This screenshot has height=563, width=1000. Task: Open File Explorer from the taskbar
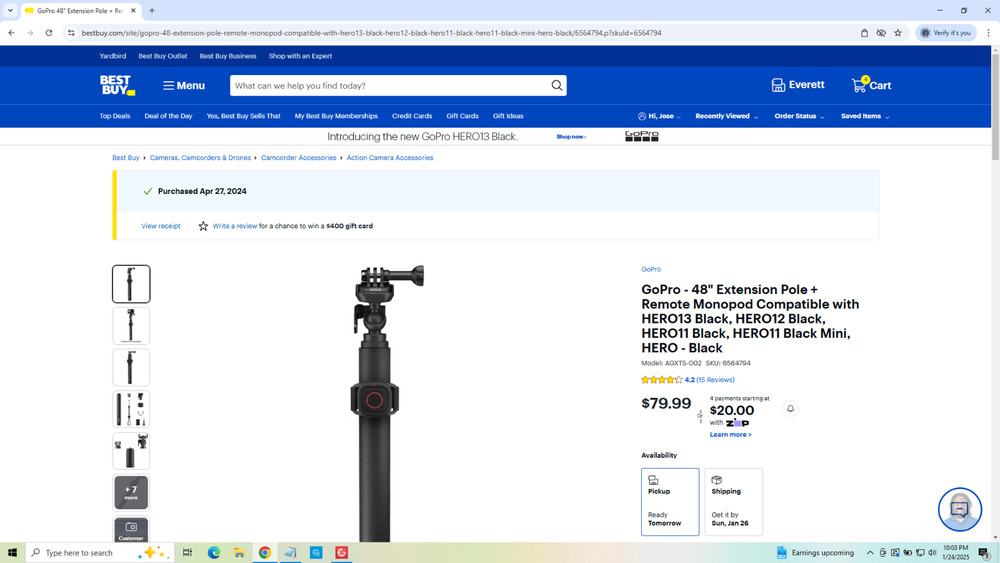click(239, 553)
